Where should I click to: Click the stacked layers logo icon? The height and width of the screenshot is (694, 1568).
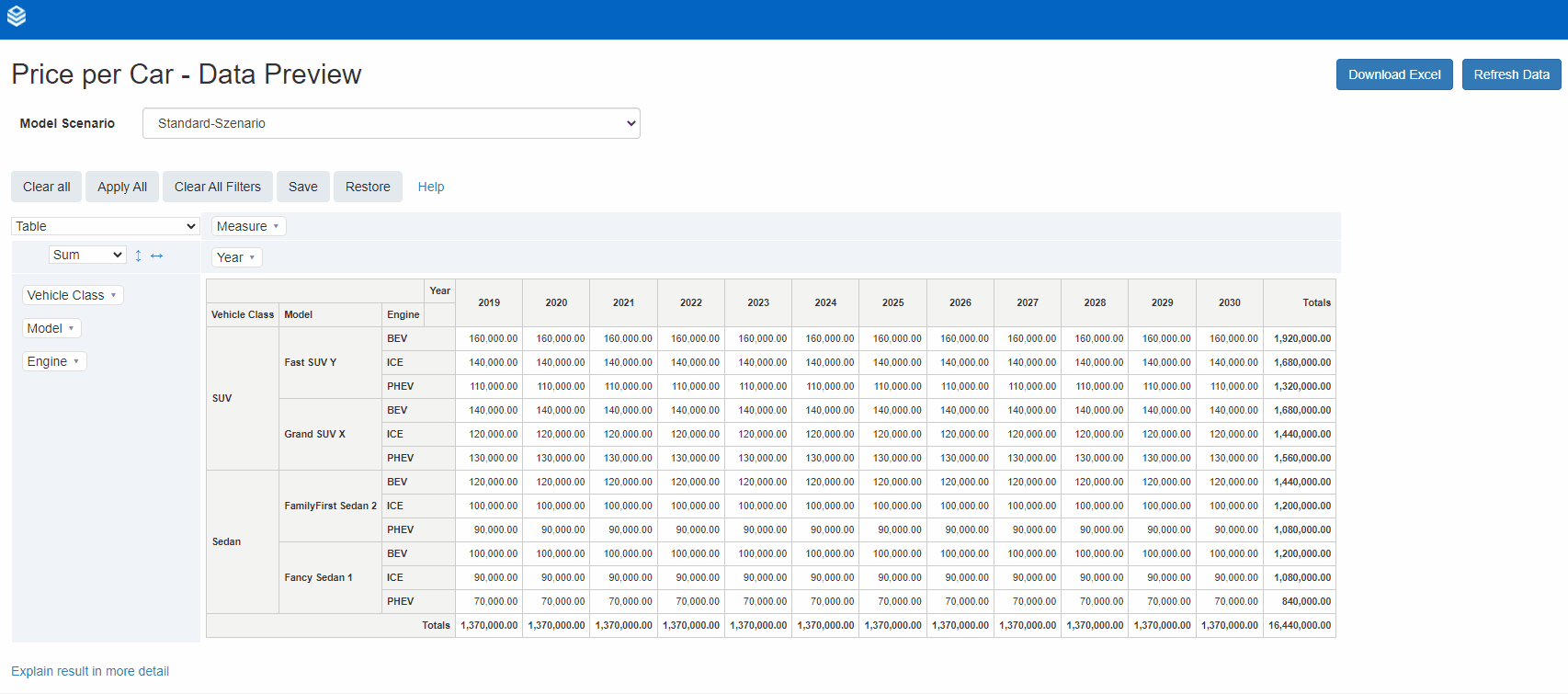(17, 17)
